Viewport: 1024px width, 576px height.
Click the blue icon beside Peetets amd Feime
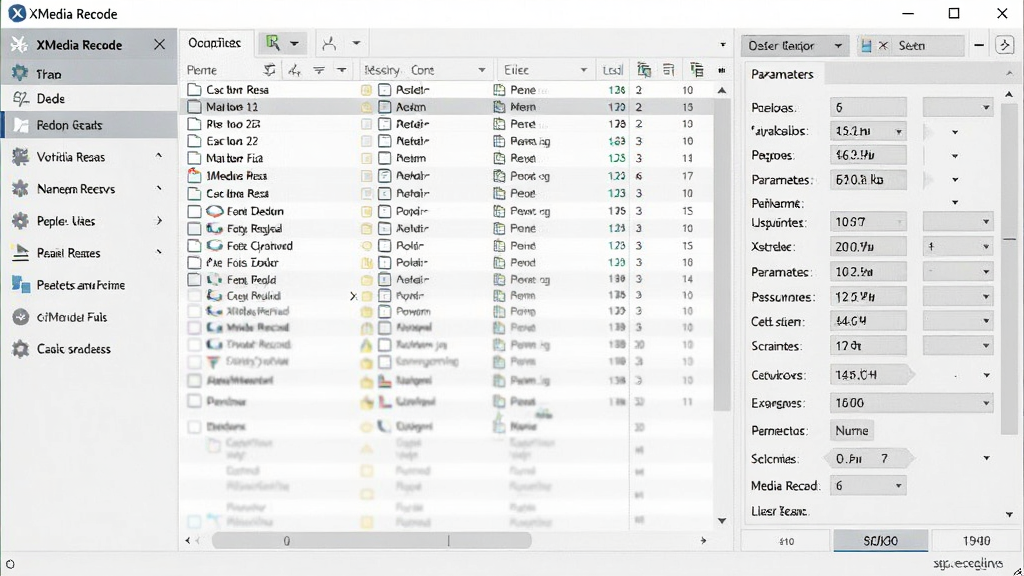coord(20,285)
